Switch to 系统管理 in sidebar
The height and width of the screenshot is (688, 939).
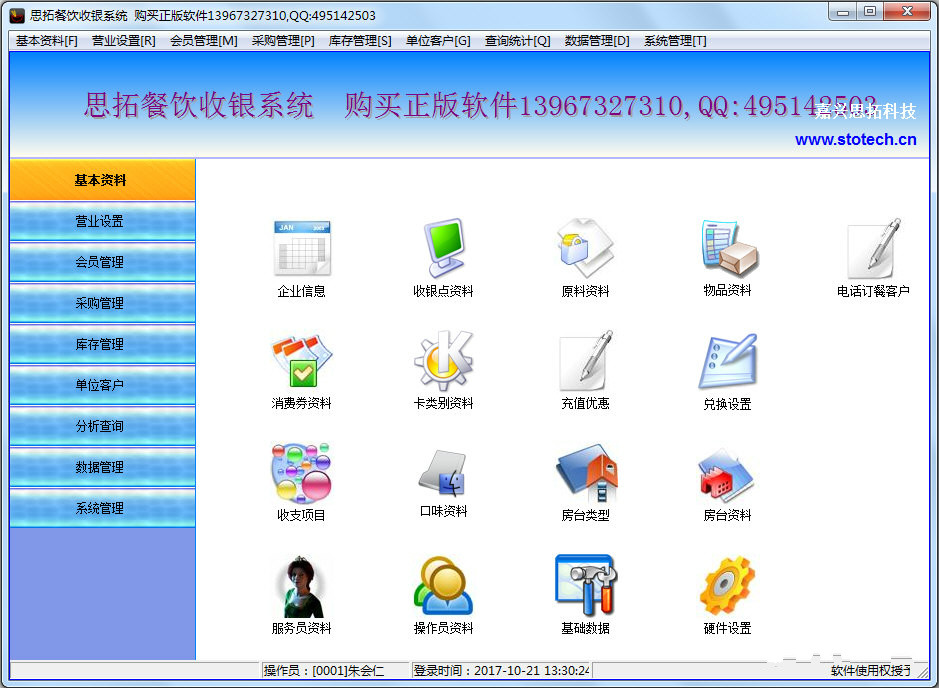click(x=102, y=508)
